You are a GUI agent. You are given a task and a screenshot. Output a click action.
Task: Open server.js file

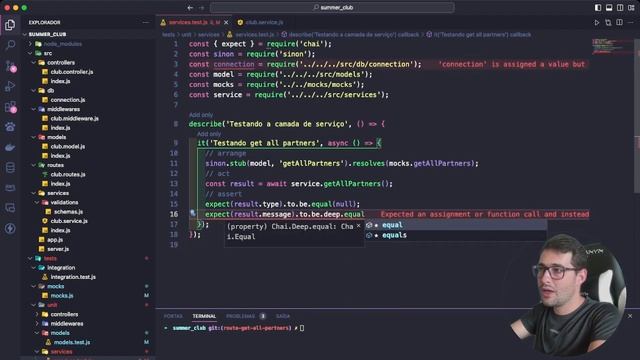coord(58,249)
